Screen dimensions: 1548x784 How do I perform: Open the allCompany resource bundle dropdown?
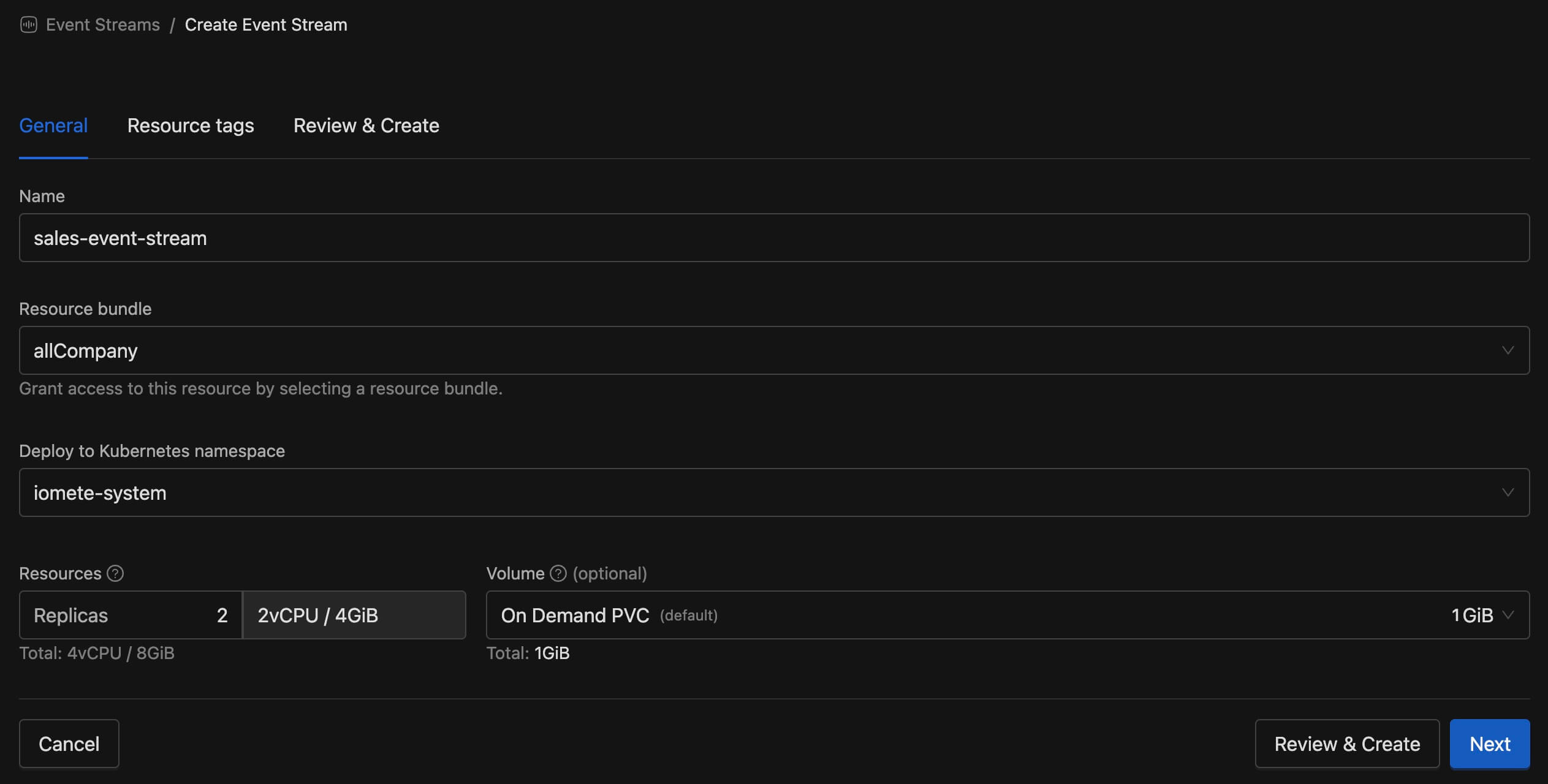(x=773, y=350)
